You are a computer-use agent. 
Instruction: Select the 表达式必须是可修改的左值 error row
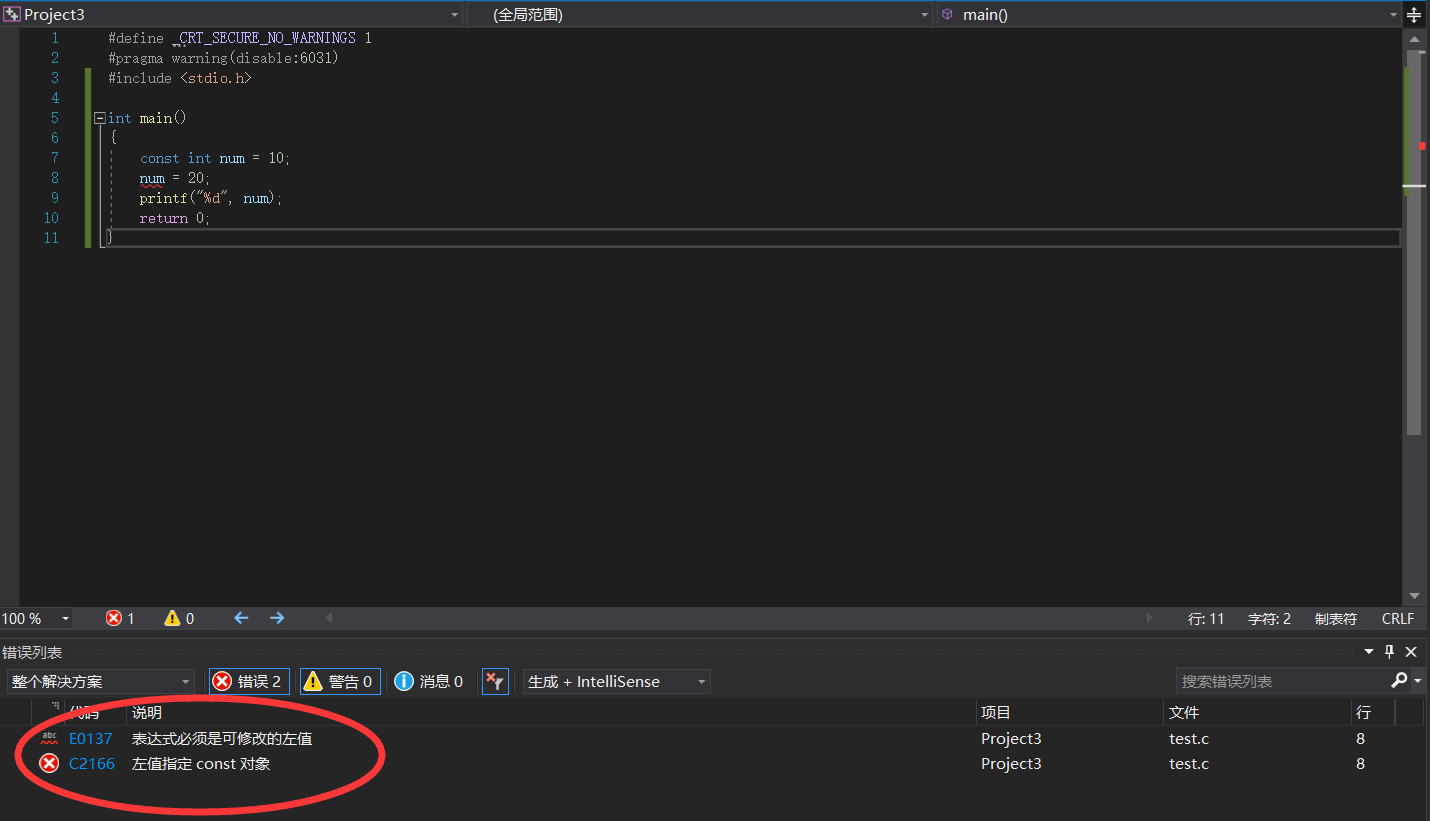coord(222,739)
